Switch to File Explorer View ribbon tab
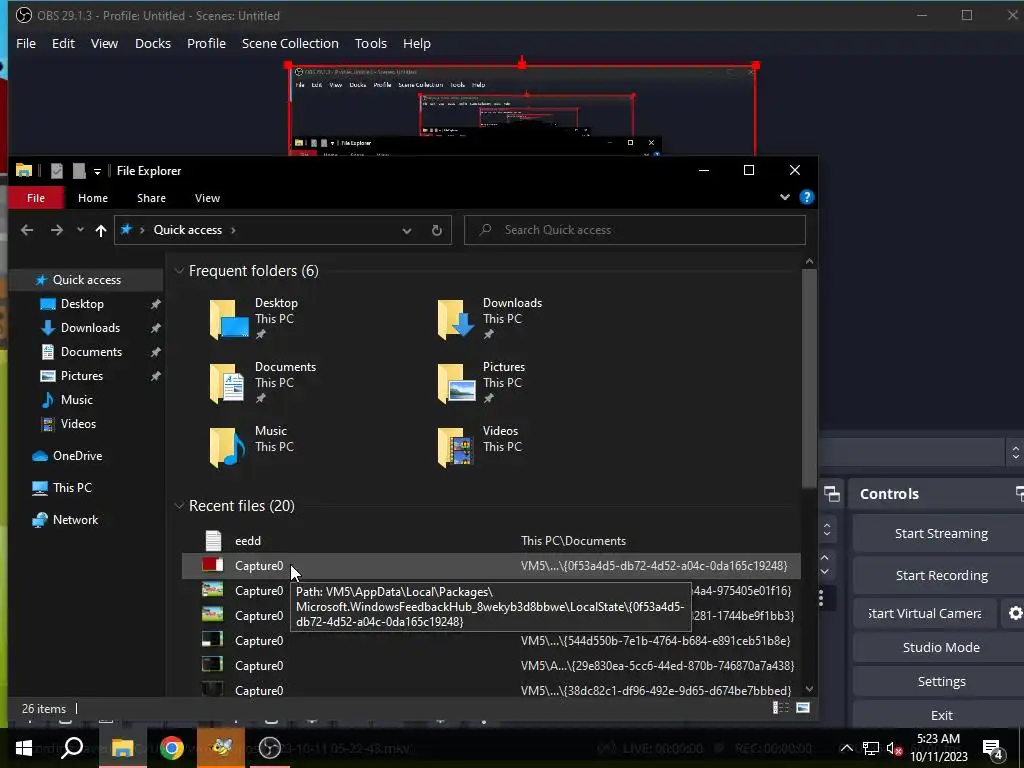 point(207,198)
